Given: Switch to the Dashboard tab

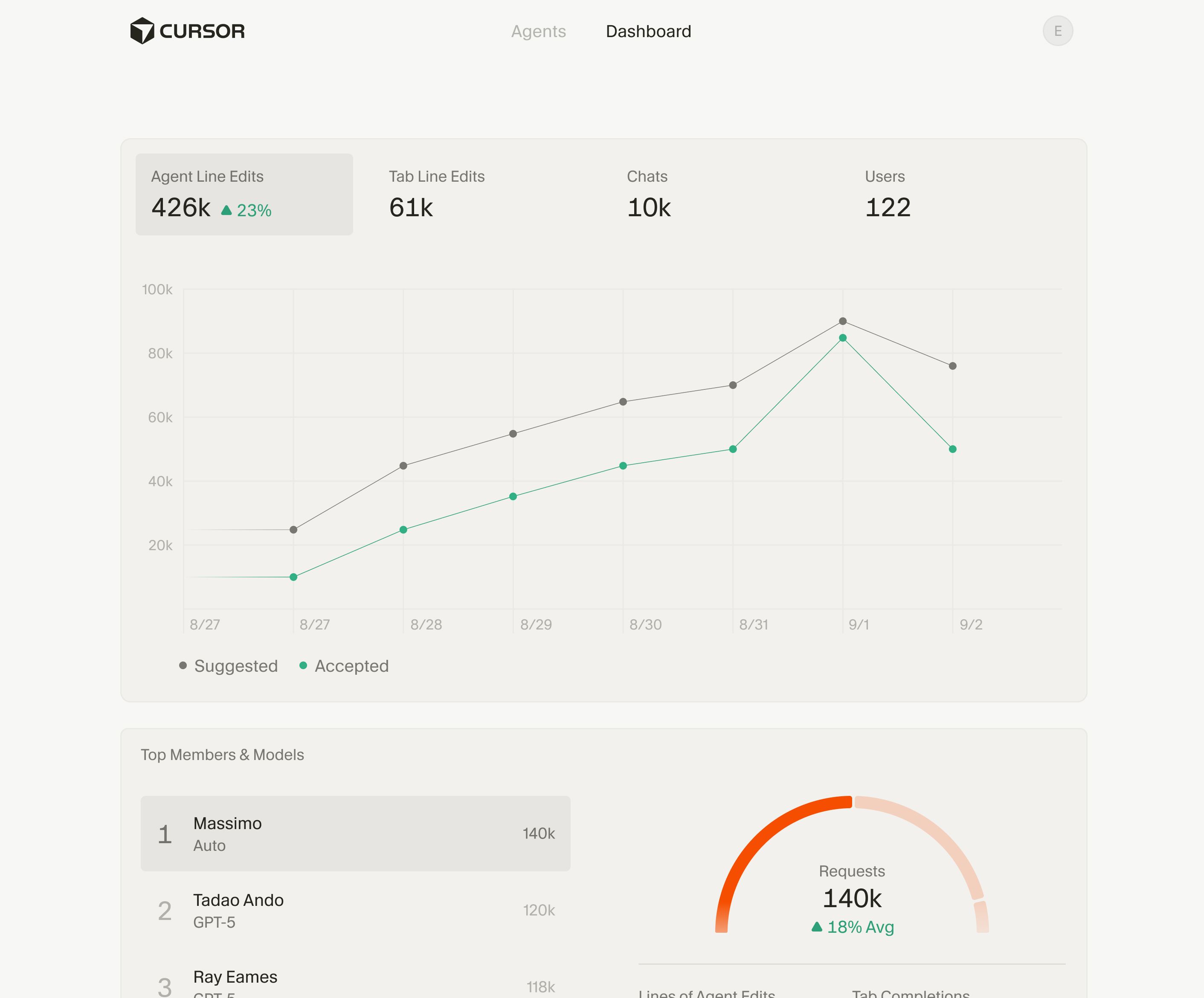Looking at the screenshot, I should pos(648,31).
